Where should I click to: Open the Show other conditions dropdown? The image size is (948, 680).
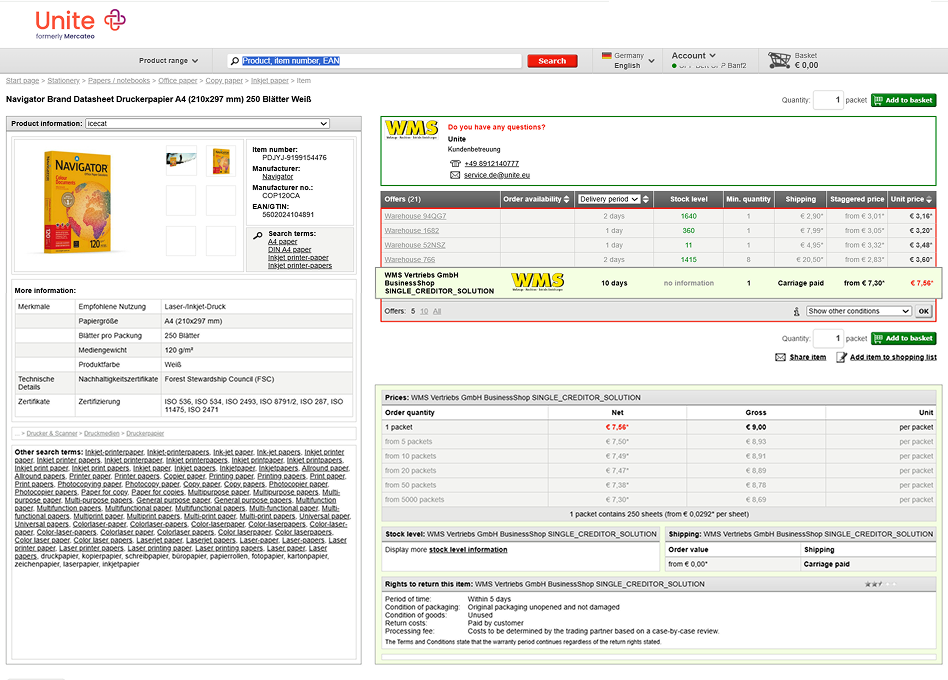click(859, 311)
